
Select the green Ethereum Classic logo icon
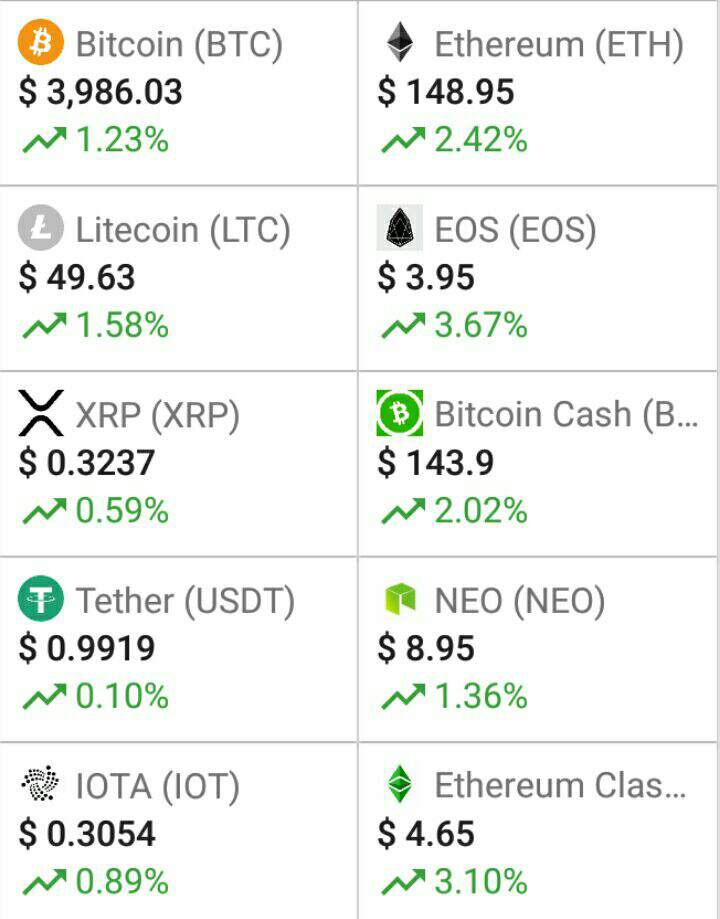[400, 785]
